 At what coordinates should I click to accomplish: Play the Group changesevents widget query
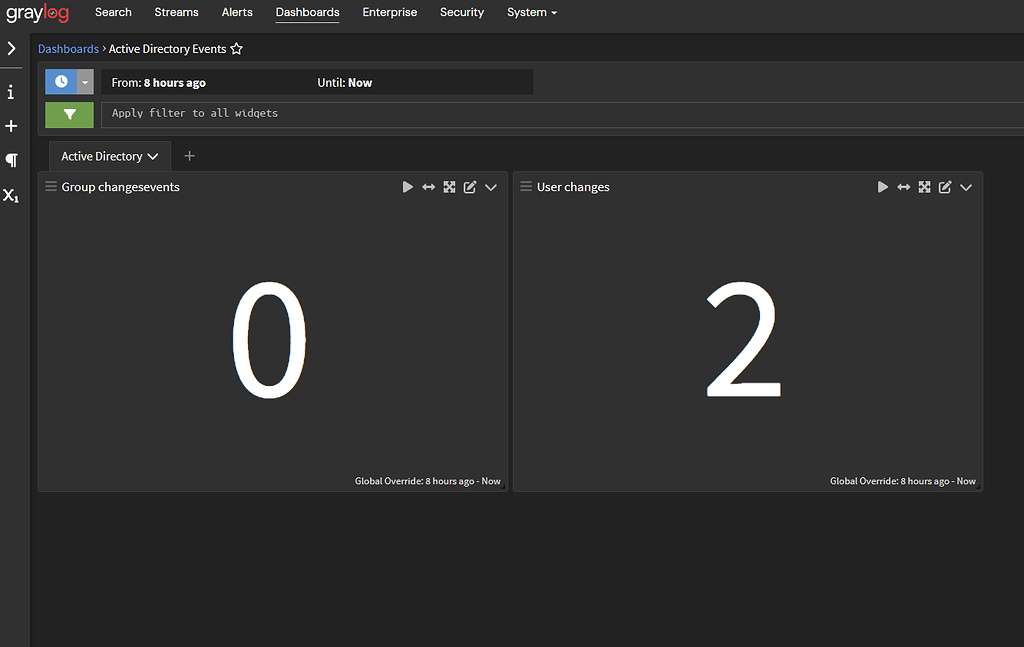click(x=408, y=186)
